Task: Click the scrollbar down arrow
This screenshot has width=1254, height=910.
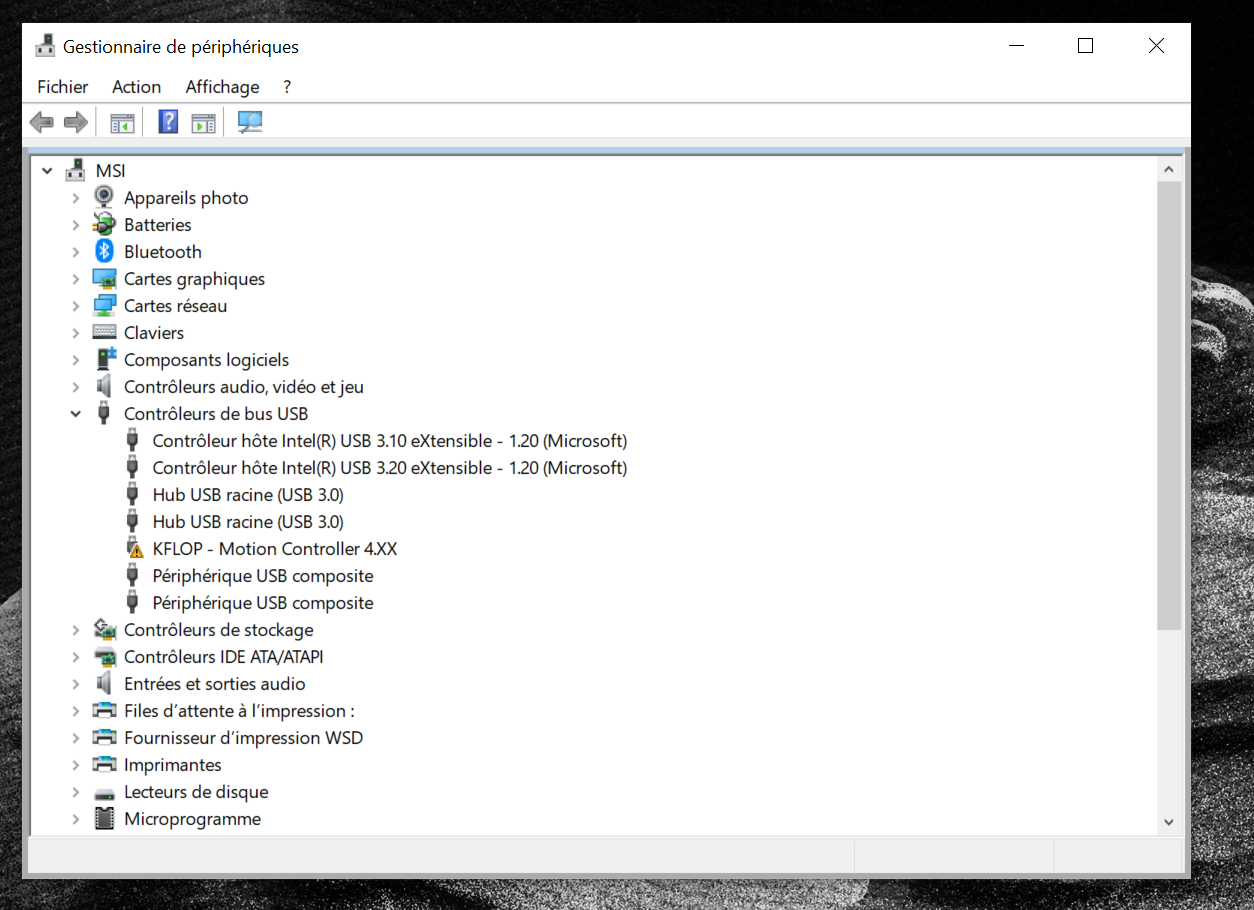Action: [x=1168, y=821]
